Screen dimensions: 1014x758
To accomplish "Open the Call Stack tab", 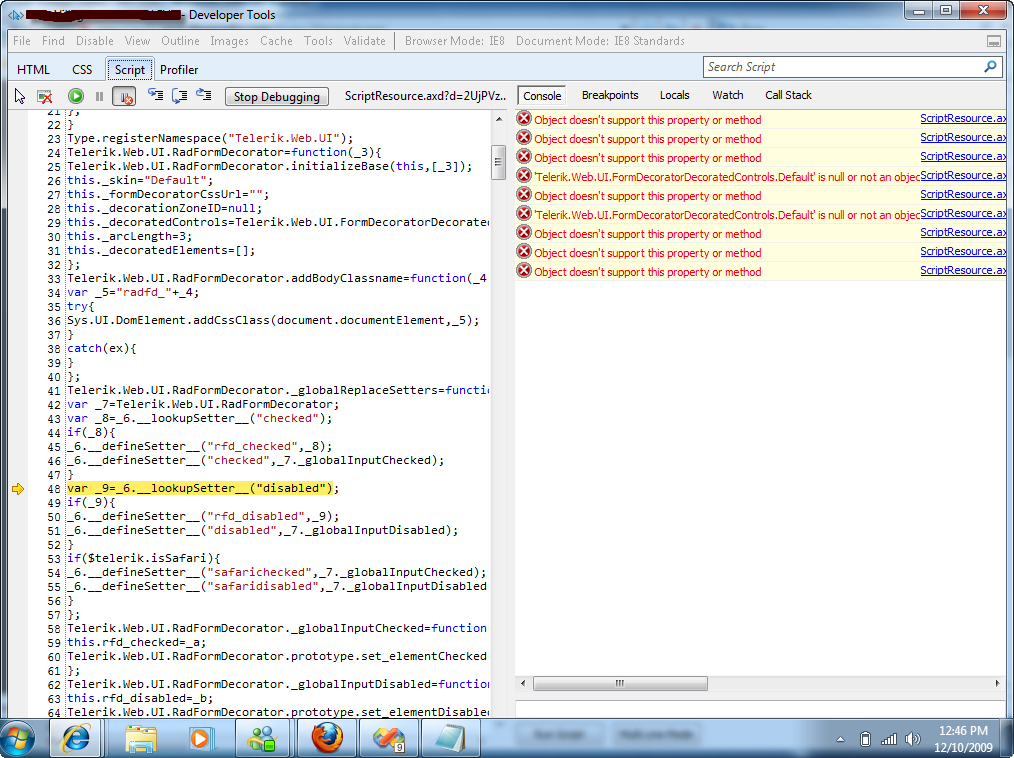I will coord(788,95).
